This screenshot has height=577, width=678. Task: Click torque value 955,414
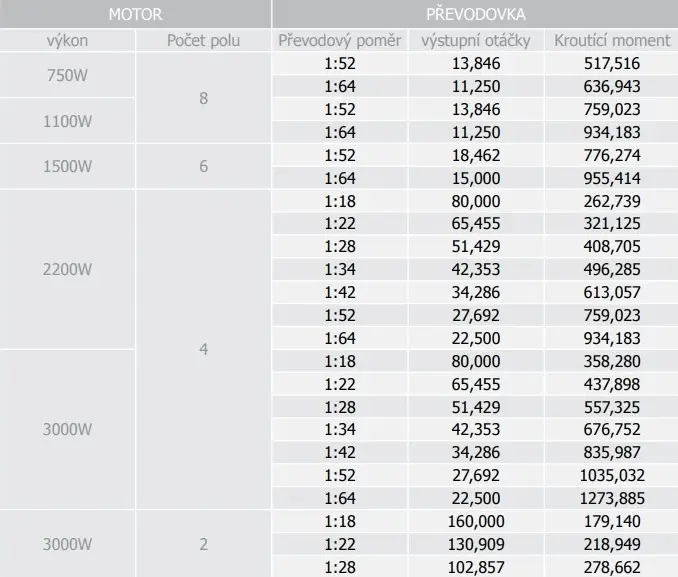[612, 178]
